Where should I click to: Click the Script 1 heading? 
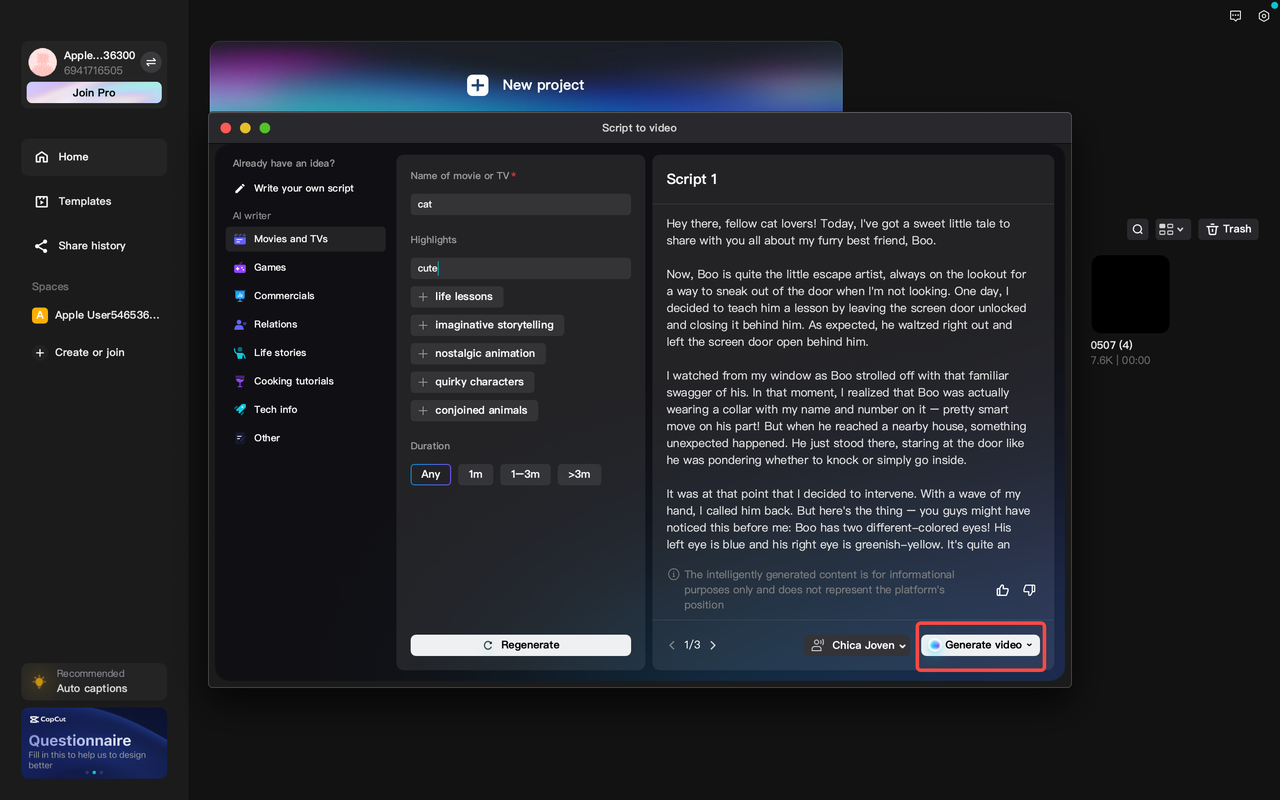tap(692, 179)
